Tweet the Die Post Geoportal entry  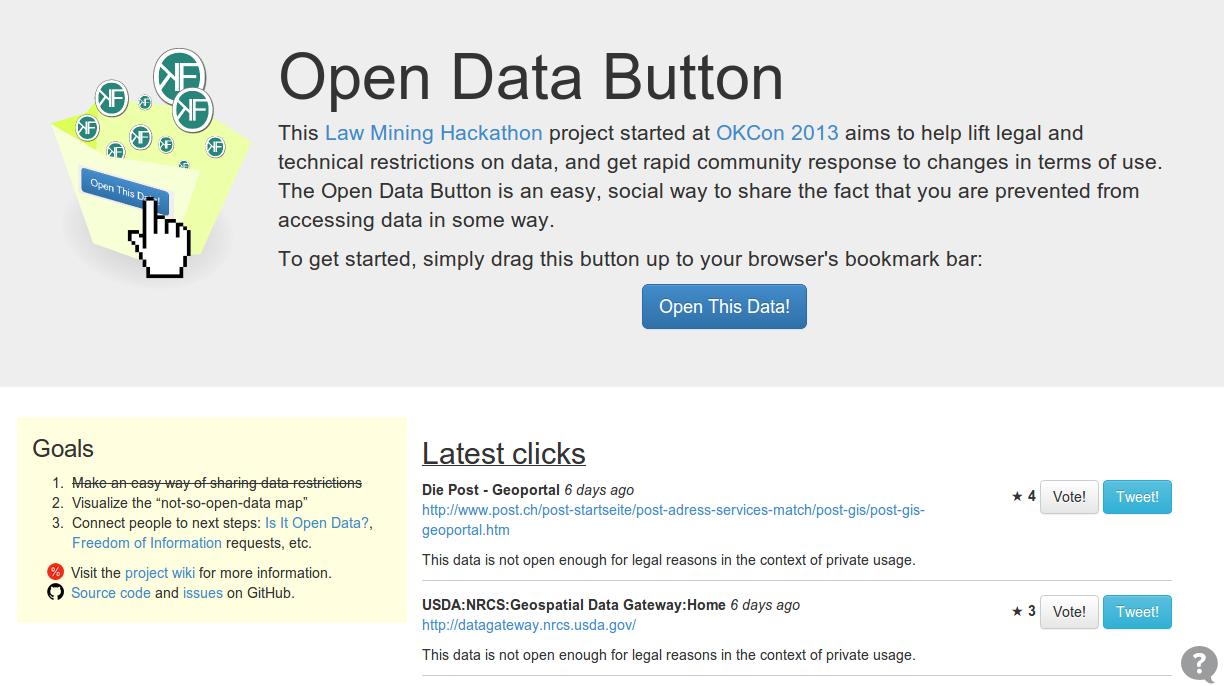pyautogui.click(x=1137, y=497)
